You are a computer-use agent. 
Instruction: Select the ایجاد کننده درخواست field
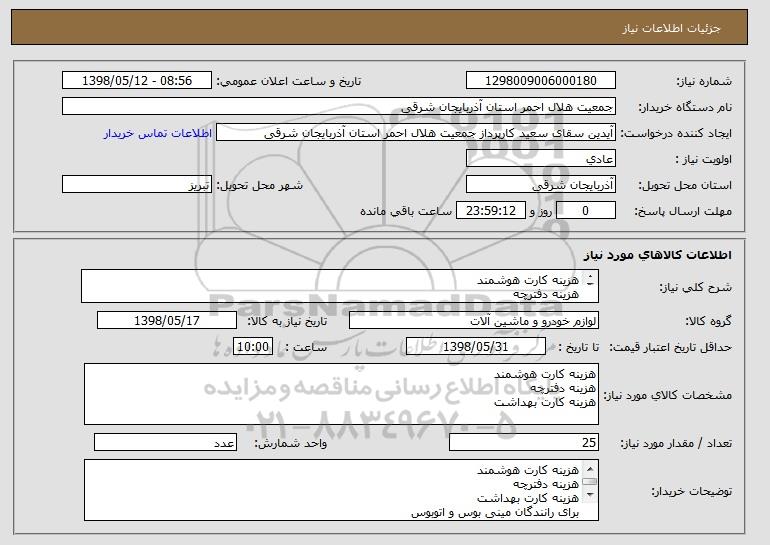click(x=416, y=133)
